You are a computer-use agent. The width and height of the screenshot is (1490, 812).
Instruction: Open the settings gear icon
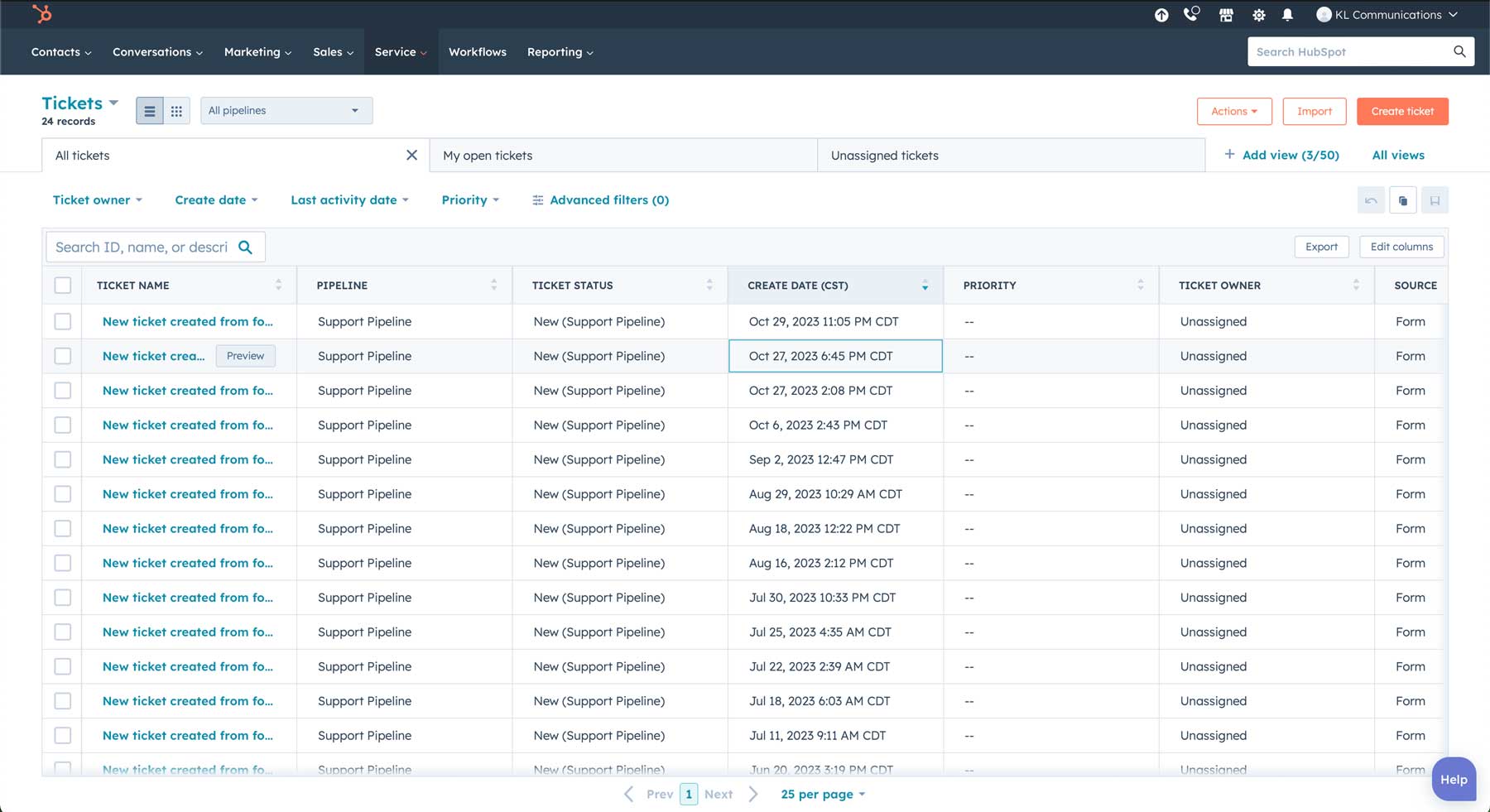pyautogui.click(x=1258, y=15)
